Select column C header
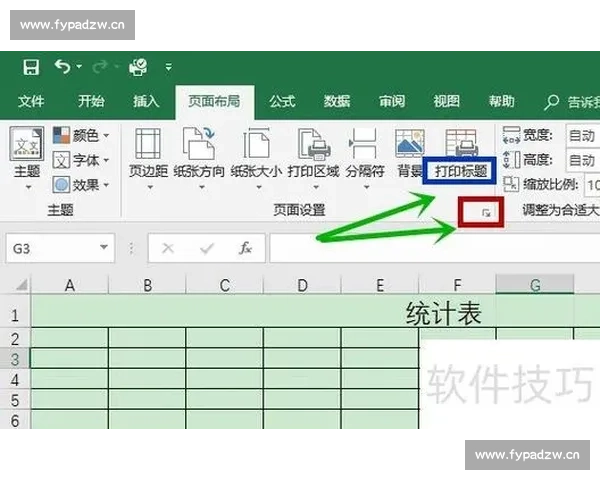This screenshot has height=480, width=600. (225, 285)
